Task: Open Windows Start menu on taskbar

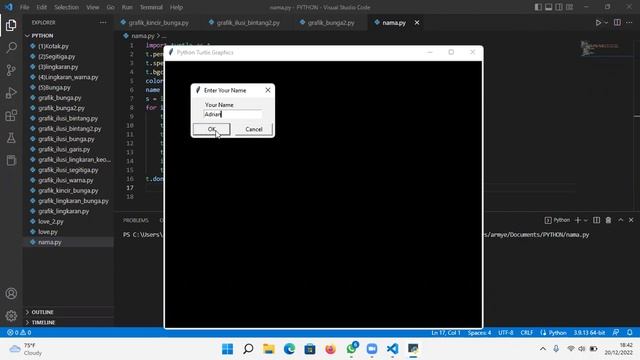Action: point(227,349)
